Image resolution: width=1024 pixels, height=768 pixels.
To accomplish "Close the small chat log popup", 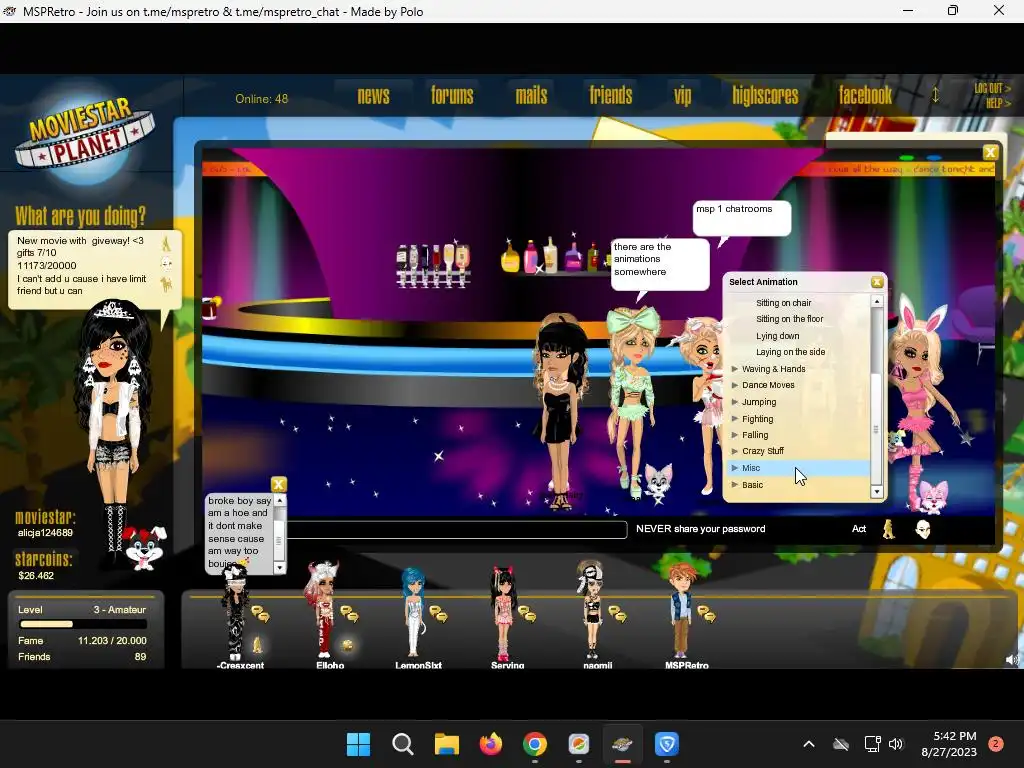I will (279, 484).
